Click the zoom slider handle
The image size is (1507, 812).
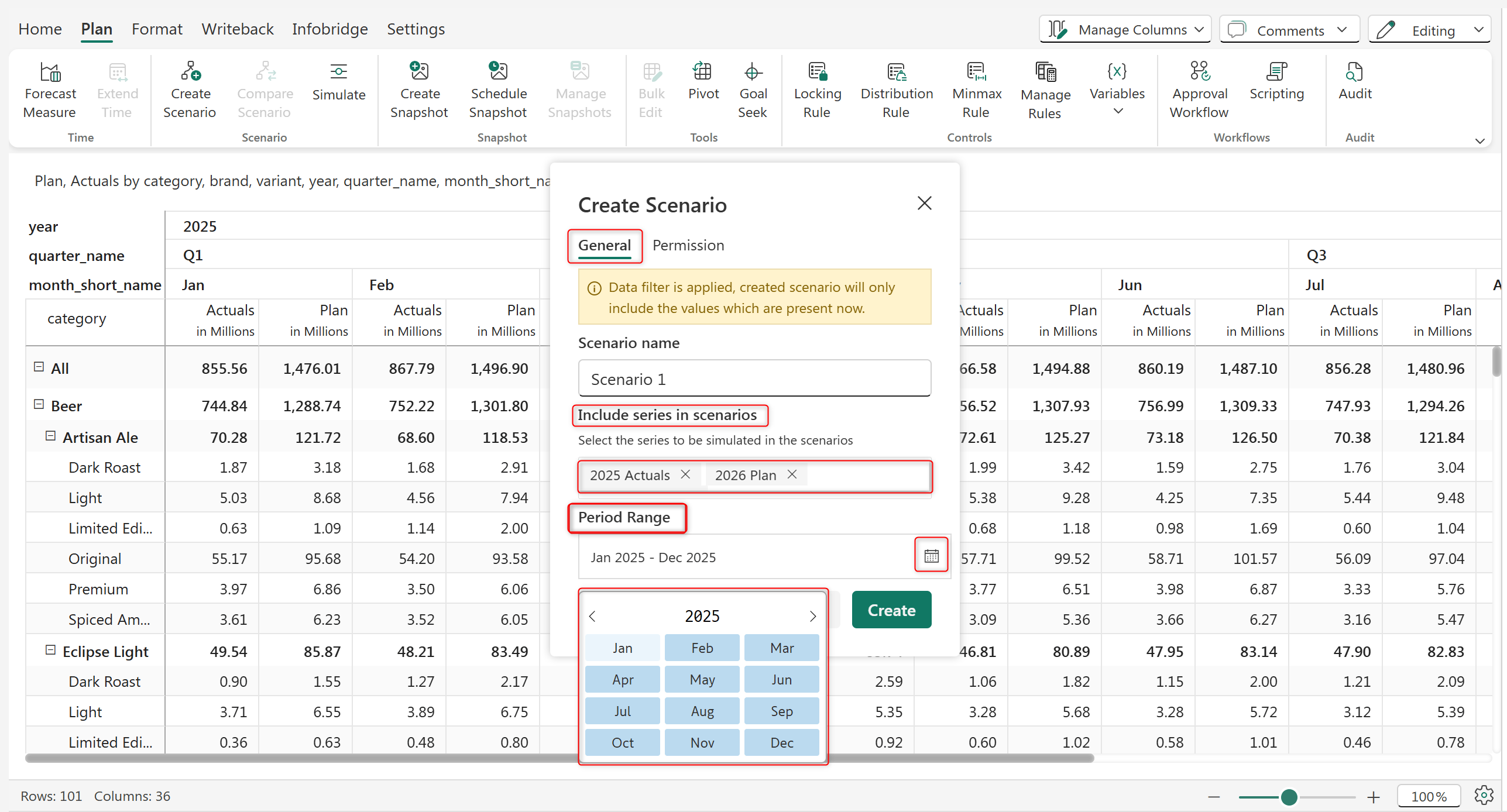(1289, 797)
